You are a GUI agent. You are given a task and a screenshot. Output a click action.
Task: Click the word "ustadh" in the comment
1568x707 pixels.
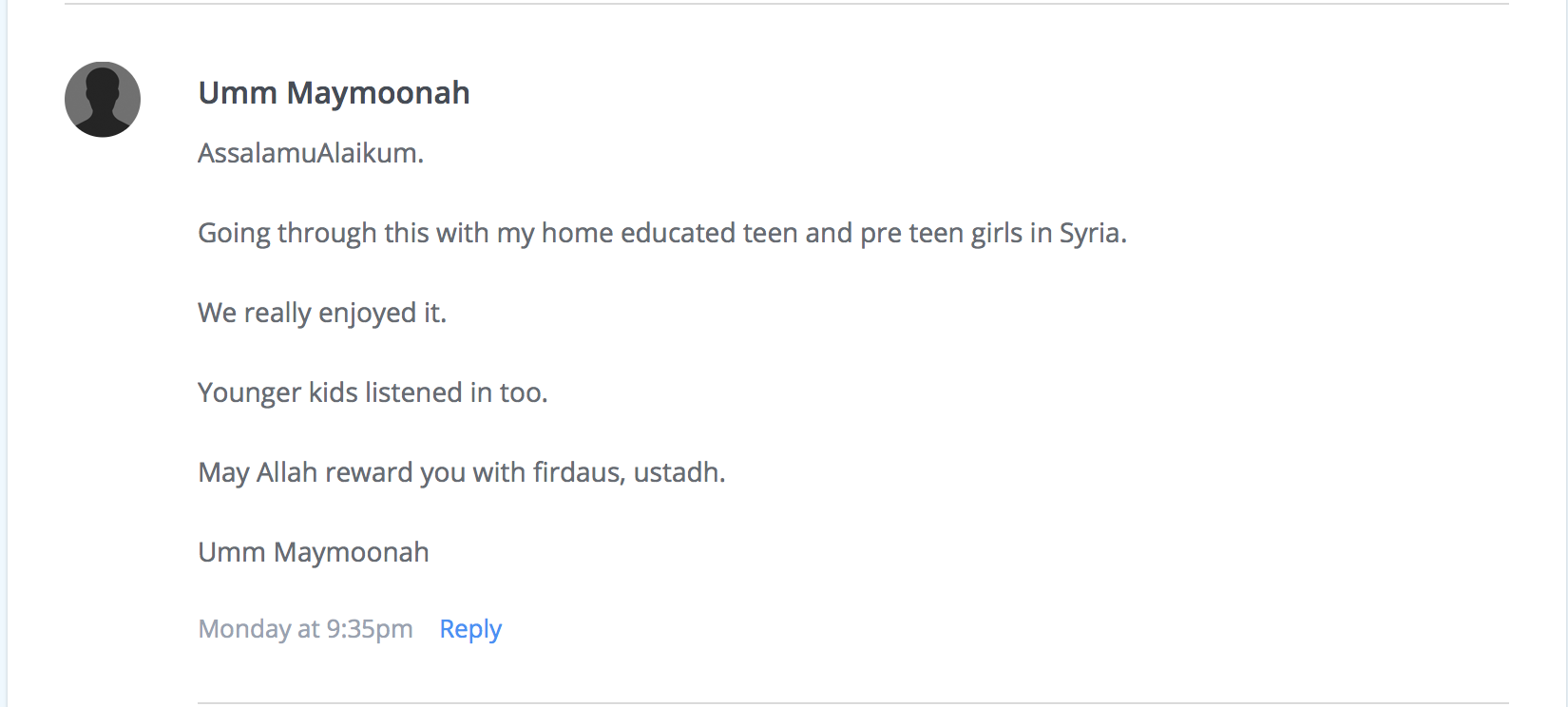click(x=676, y=473)
